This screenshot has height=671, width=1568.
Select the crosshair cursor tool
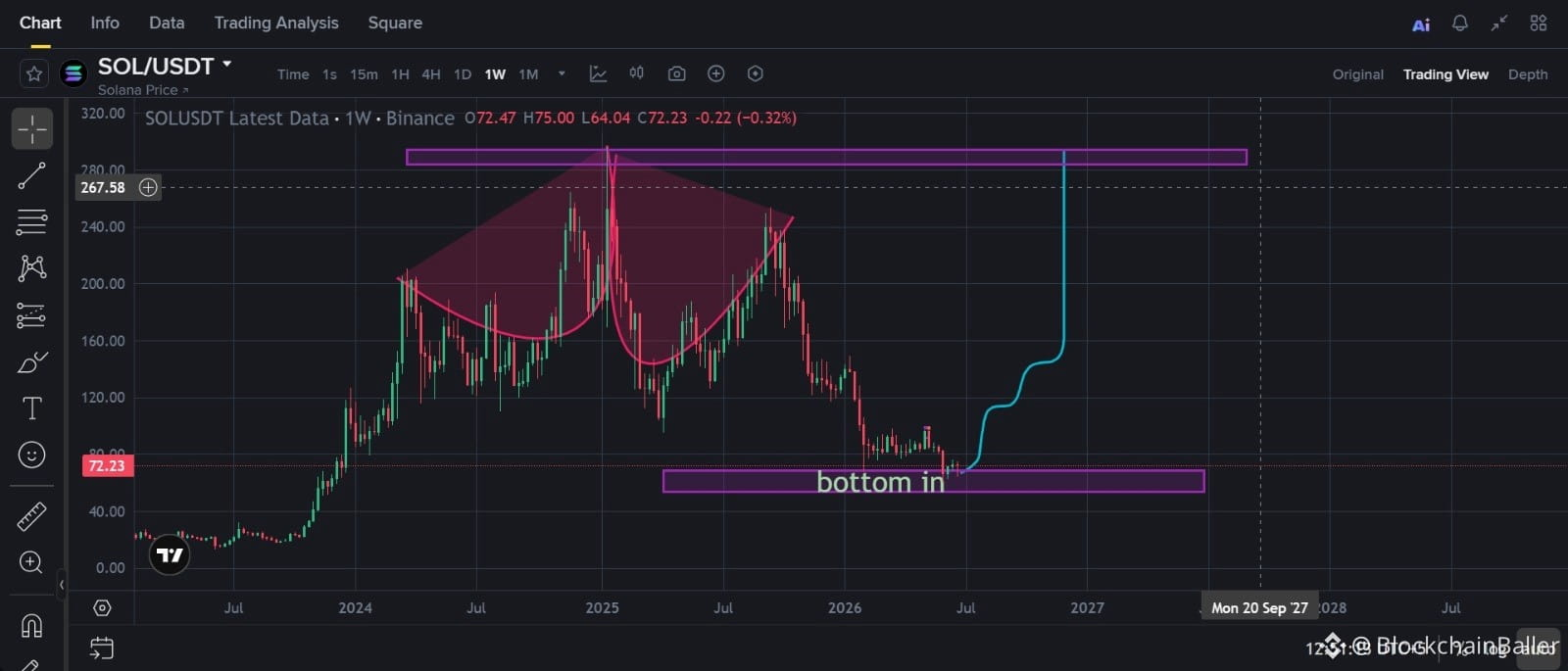(x=31, y=128)
